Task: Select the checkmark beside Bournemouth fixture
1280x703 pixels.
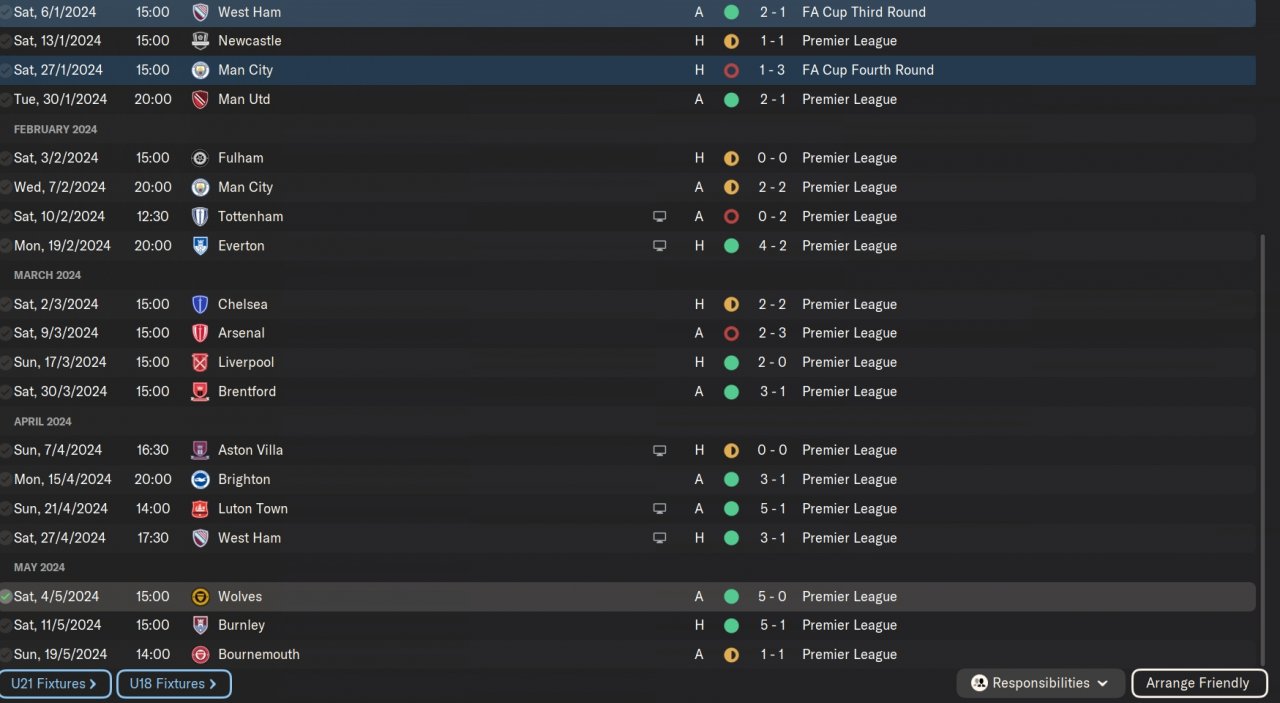Action: point(6,655)
